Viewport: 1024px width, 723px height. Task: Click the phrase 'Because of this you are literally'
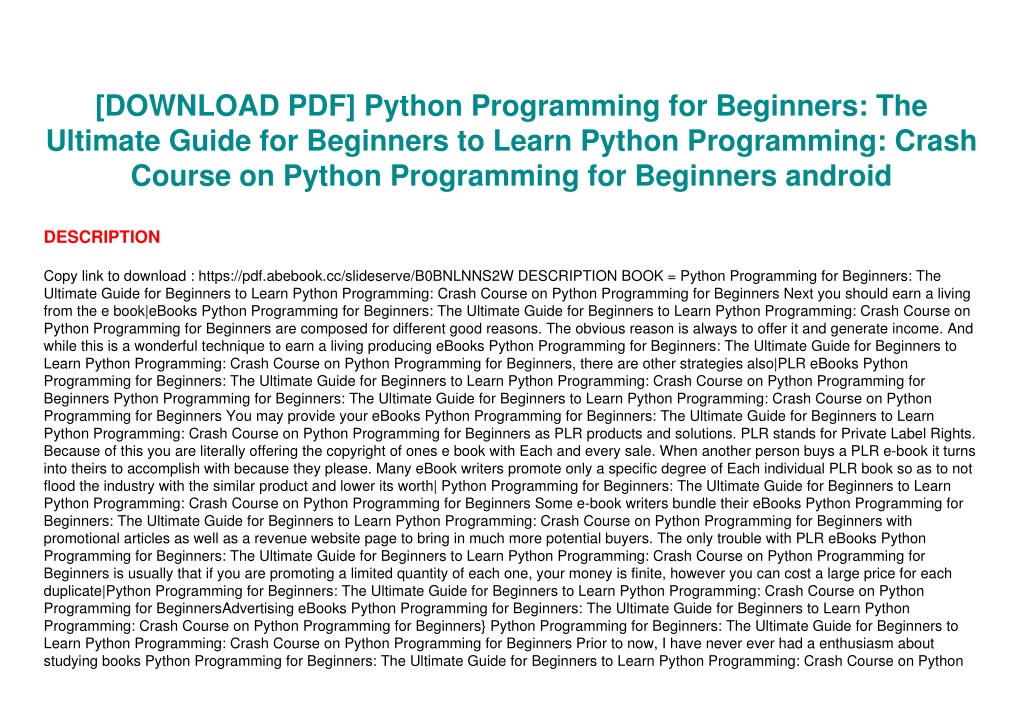coord(147,451)
